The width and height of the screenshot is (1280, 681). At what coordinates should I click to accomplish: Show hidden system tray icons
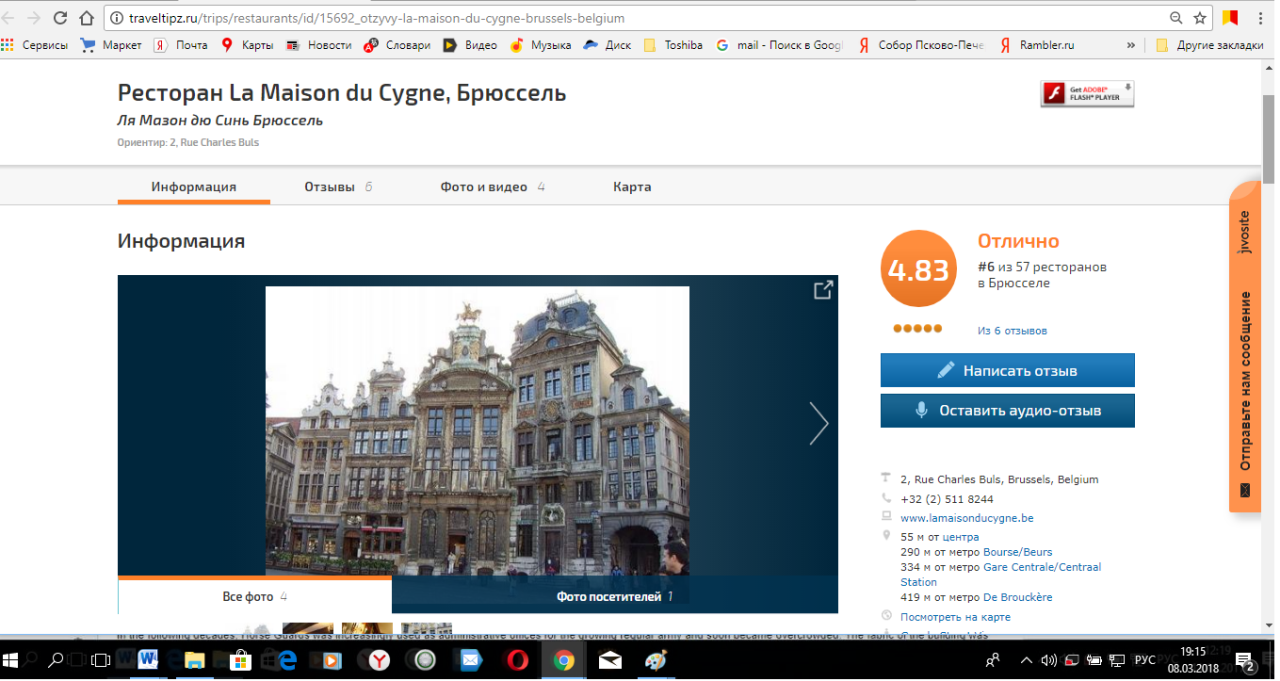[x=1026, y=660]
